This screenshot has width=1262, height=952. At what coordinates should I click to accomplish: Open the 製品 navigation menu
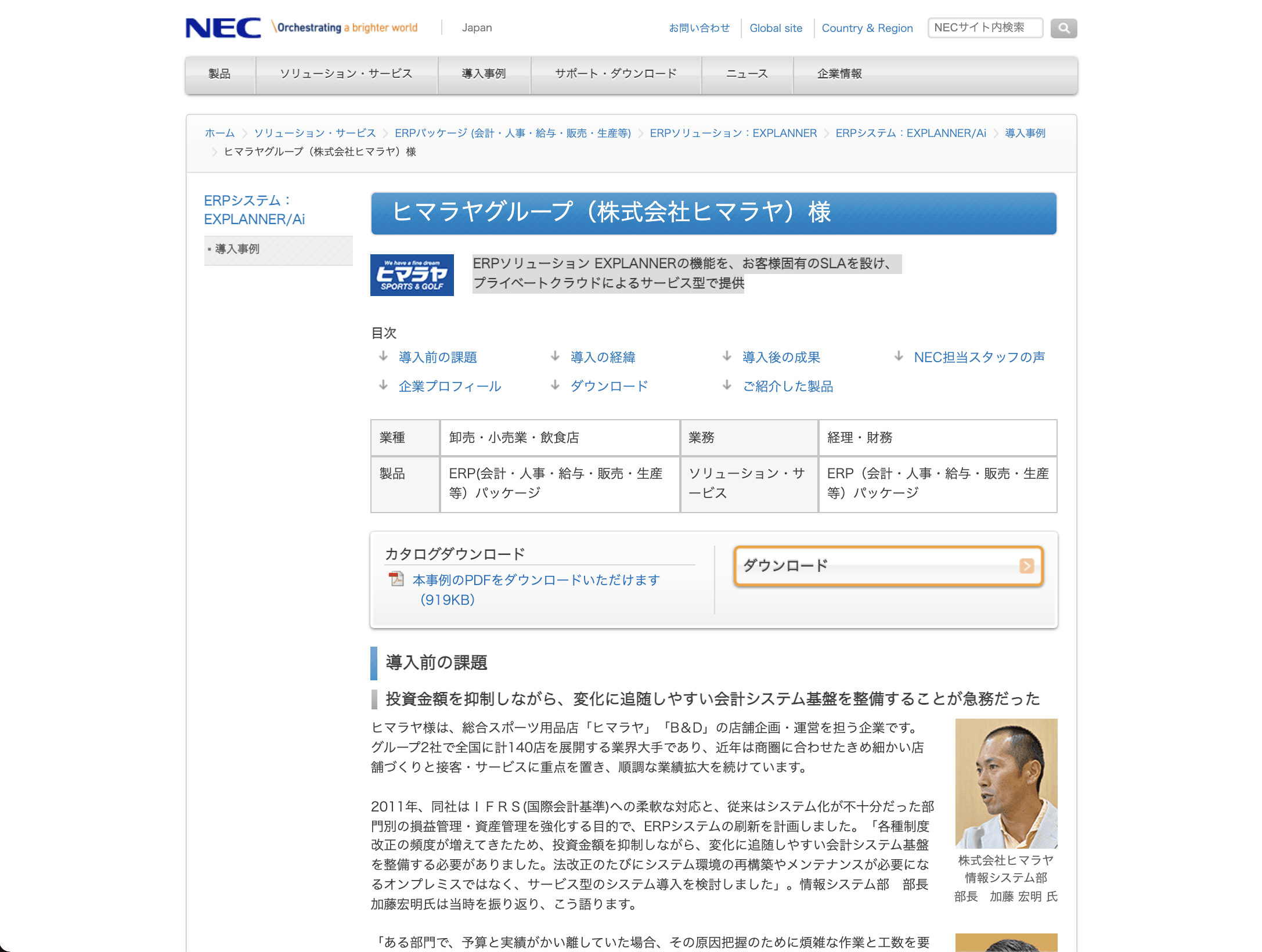coord(220,74)
